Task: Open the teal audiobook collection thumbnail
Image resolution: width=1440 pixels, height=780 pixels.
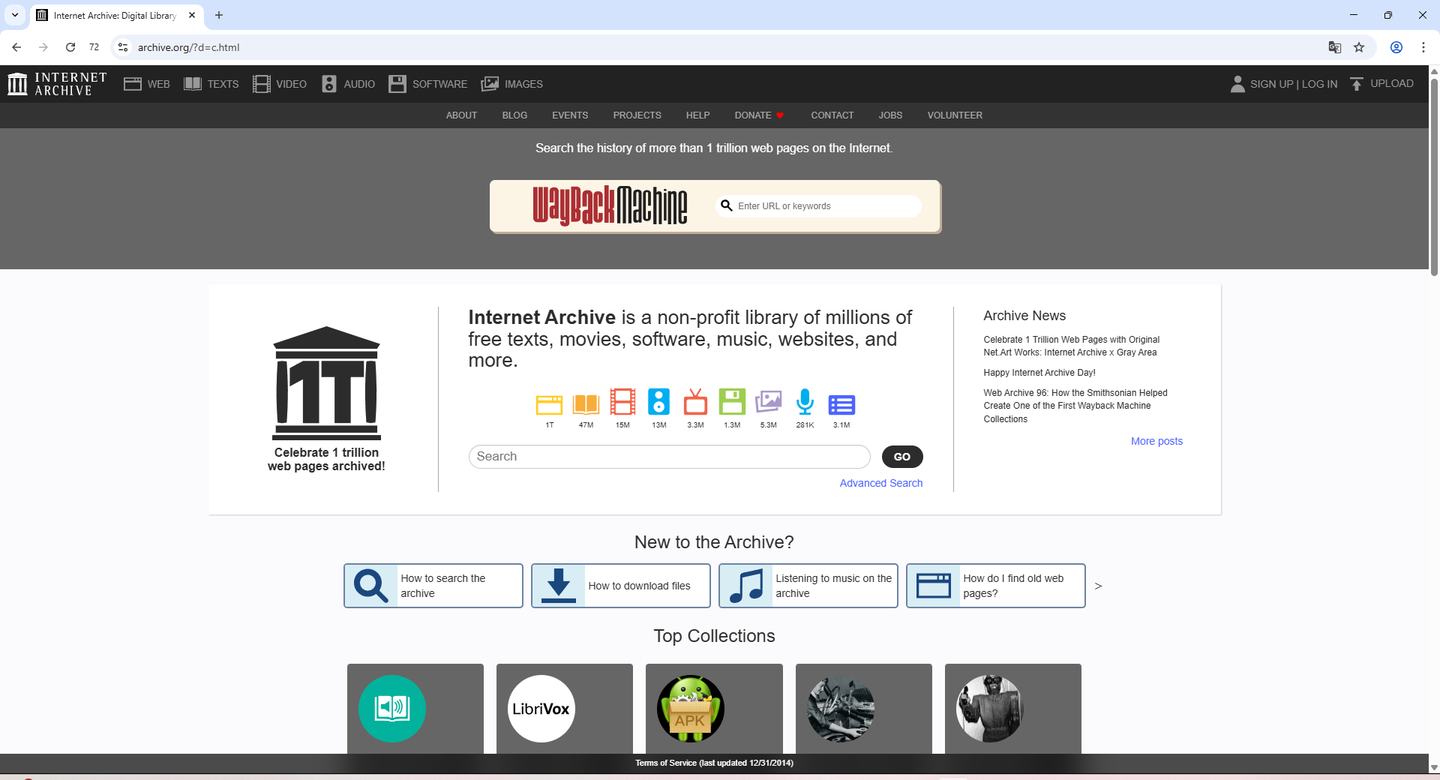Action: point(392,709)
